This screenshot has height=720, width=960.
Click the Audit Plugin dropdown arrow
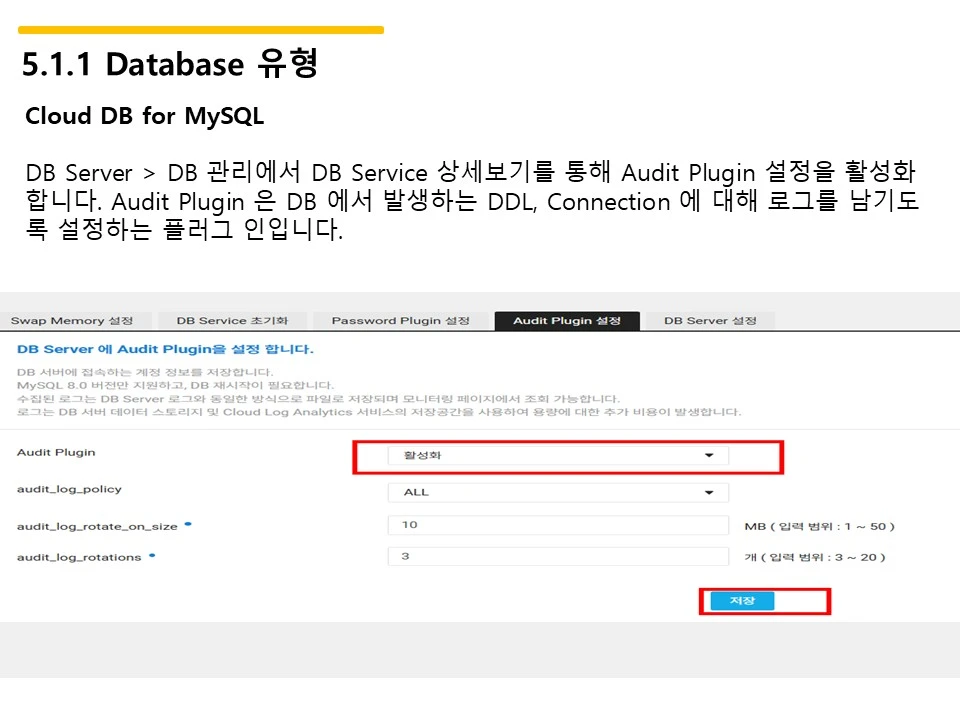pos(709,456)
